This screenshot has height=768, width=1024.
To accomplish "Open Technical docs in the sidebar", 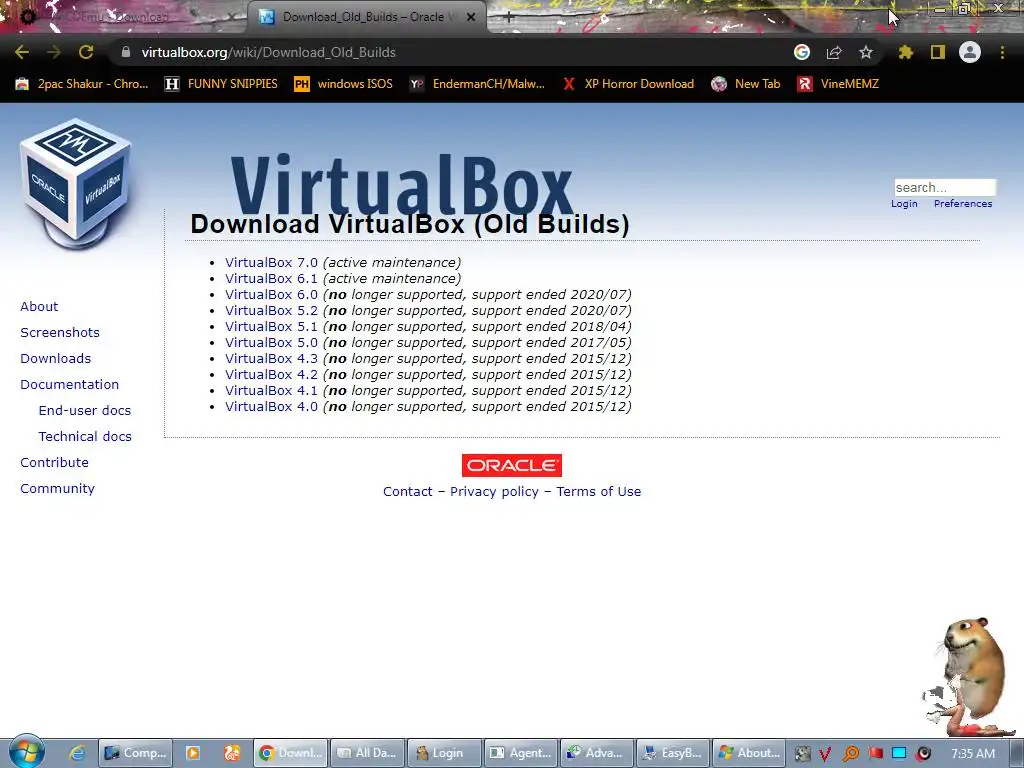I will 85,436.
